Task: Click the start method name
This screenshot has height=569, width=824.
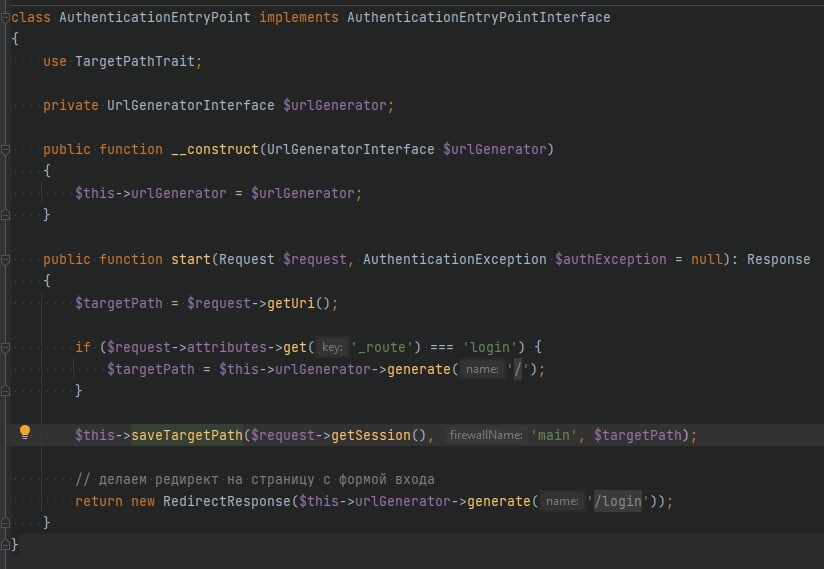Action: pyautogui.click(x=191, y=260)
